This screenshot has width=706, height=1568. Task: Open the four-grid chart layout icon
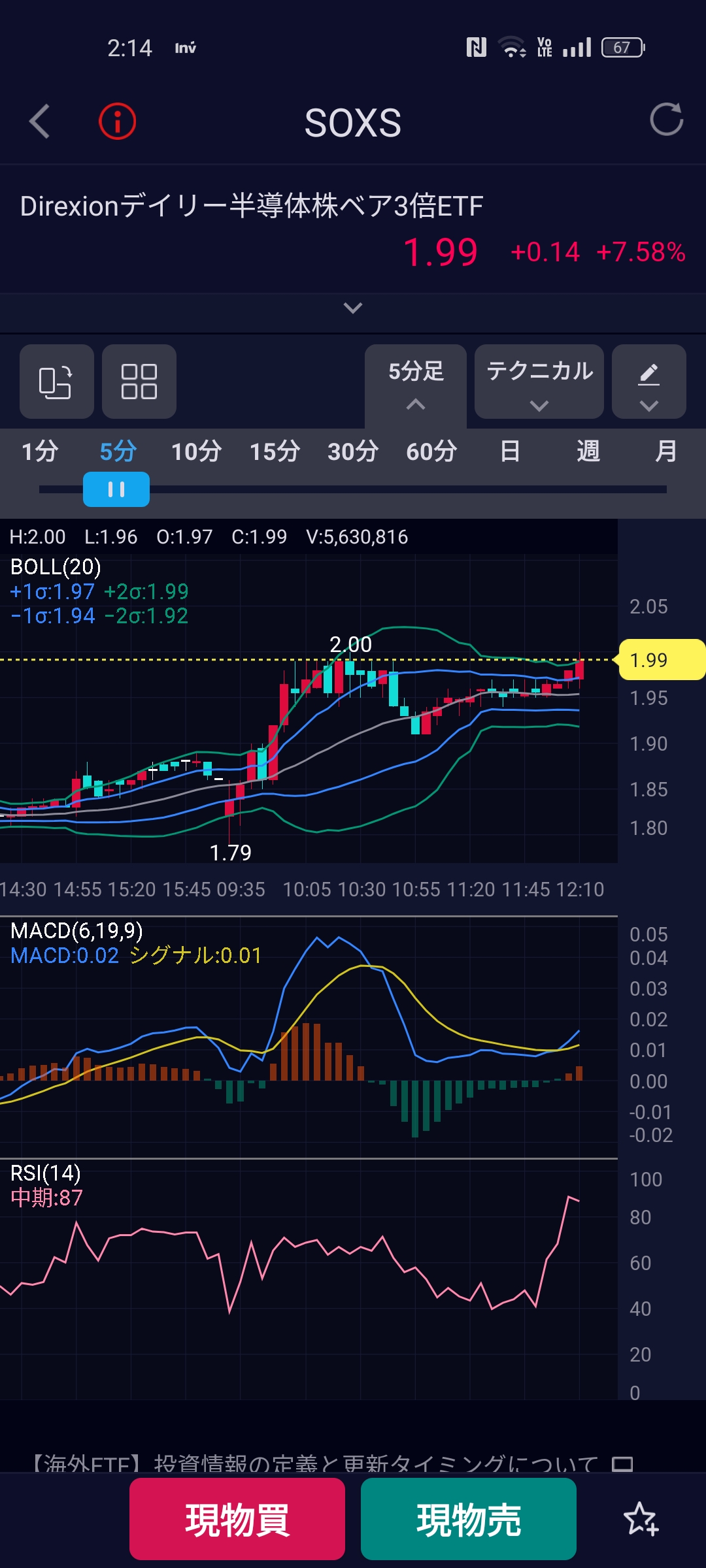[139, 382]
